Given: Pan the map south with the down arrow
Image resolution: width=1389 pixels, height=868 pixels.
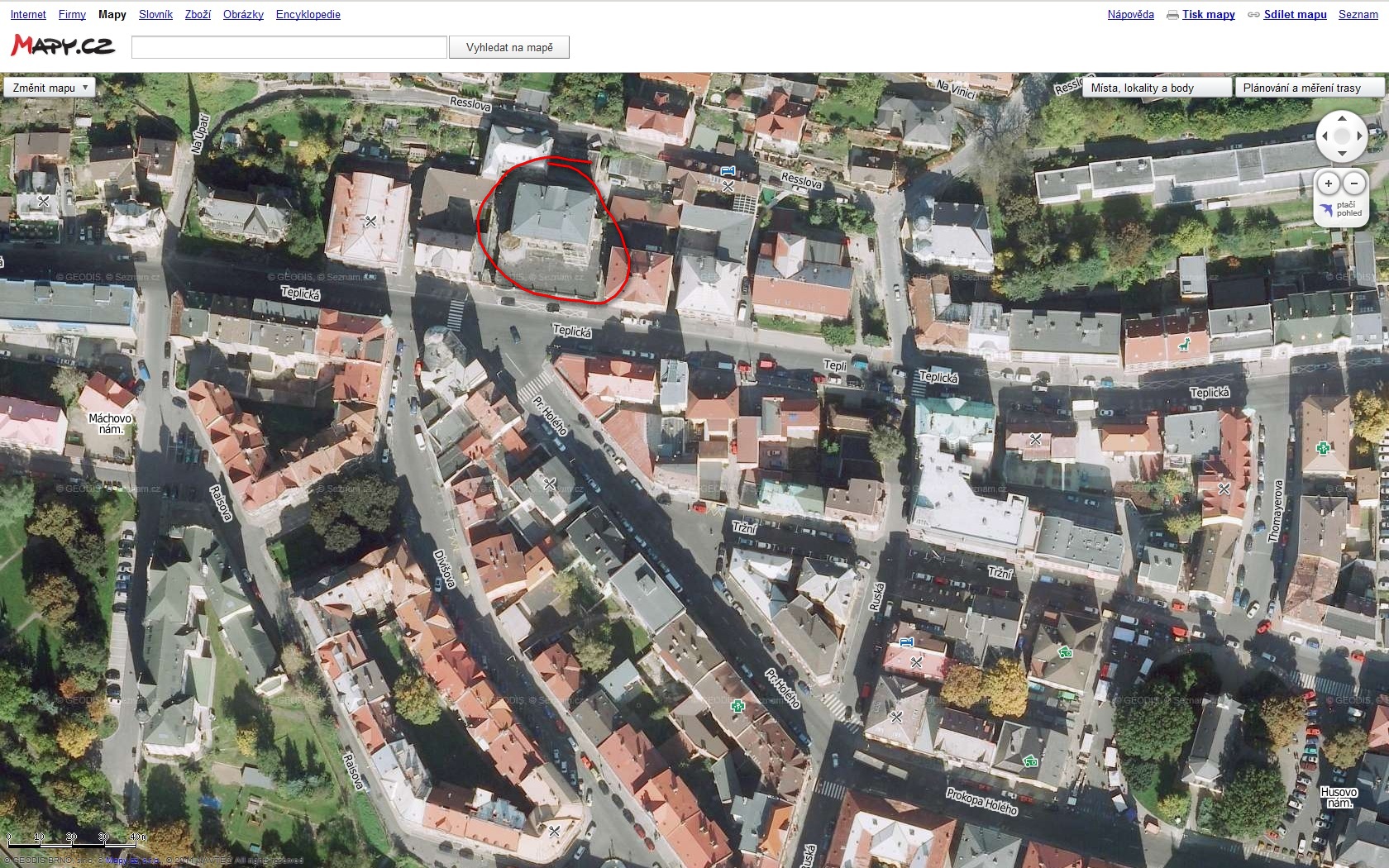Looking at the screenshot, I should [x=1342, y=154].
